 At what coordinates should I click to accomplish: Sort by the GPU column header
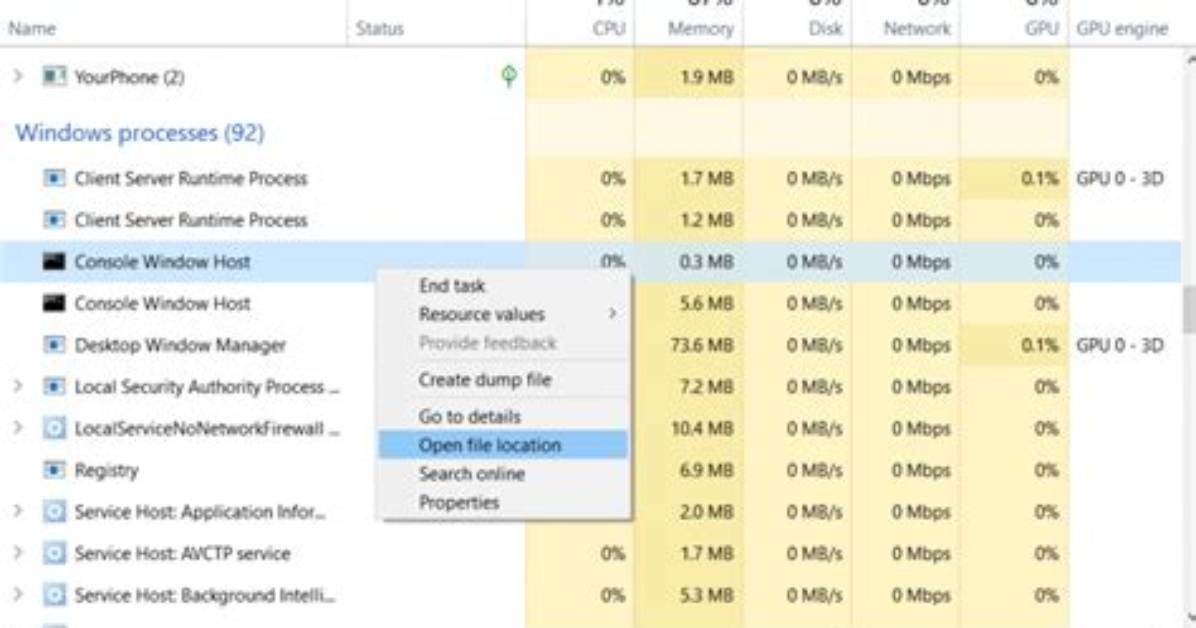coord(1042,29)
